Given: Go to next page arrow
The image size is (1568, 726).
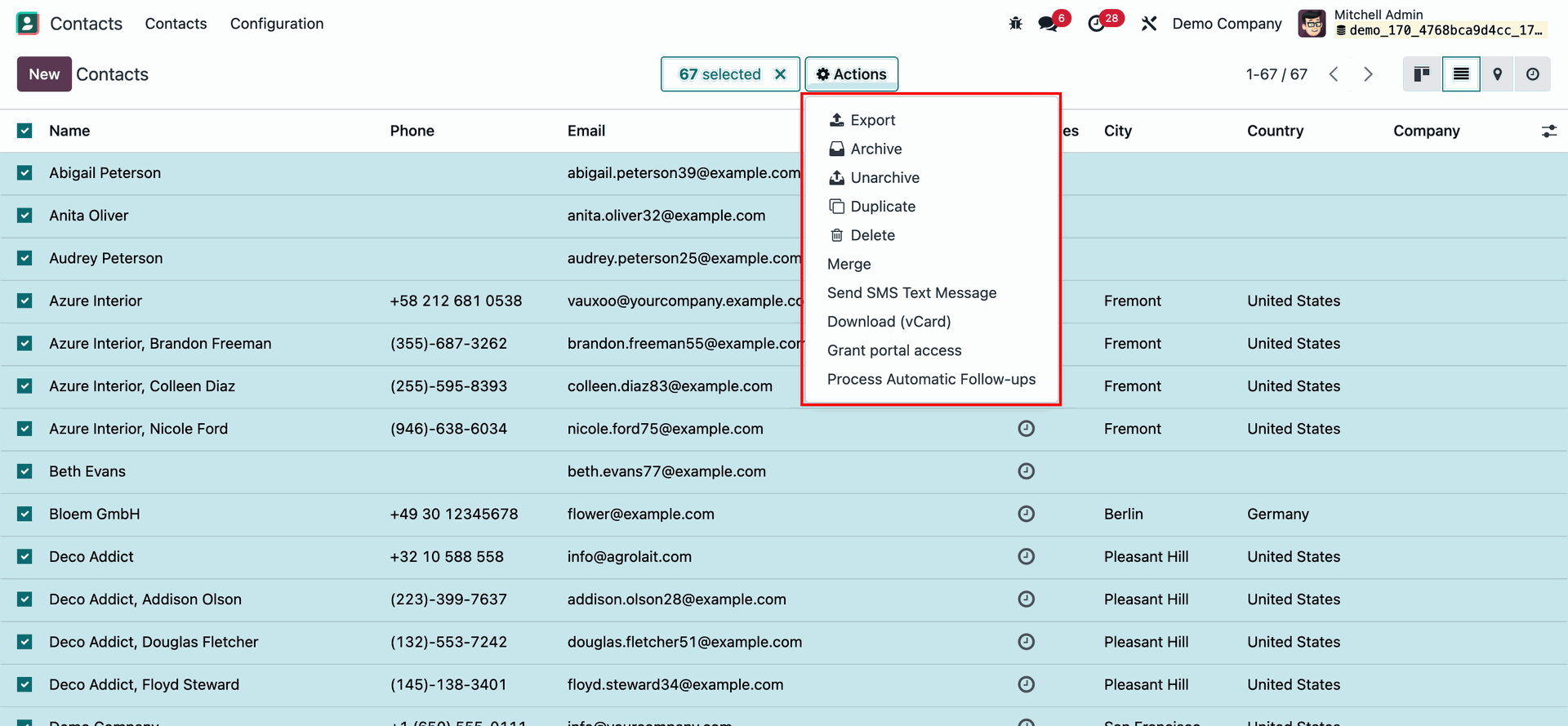Looking at the screenshot, I should [x=1368, y=74].
